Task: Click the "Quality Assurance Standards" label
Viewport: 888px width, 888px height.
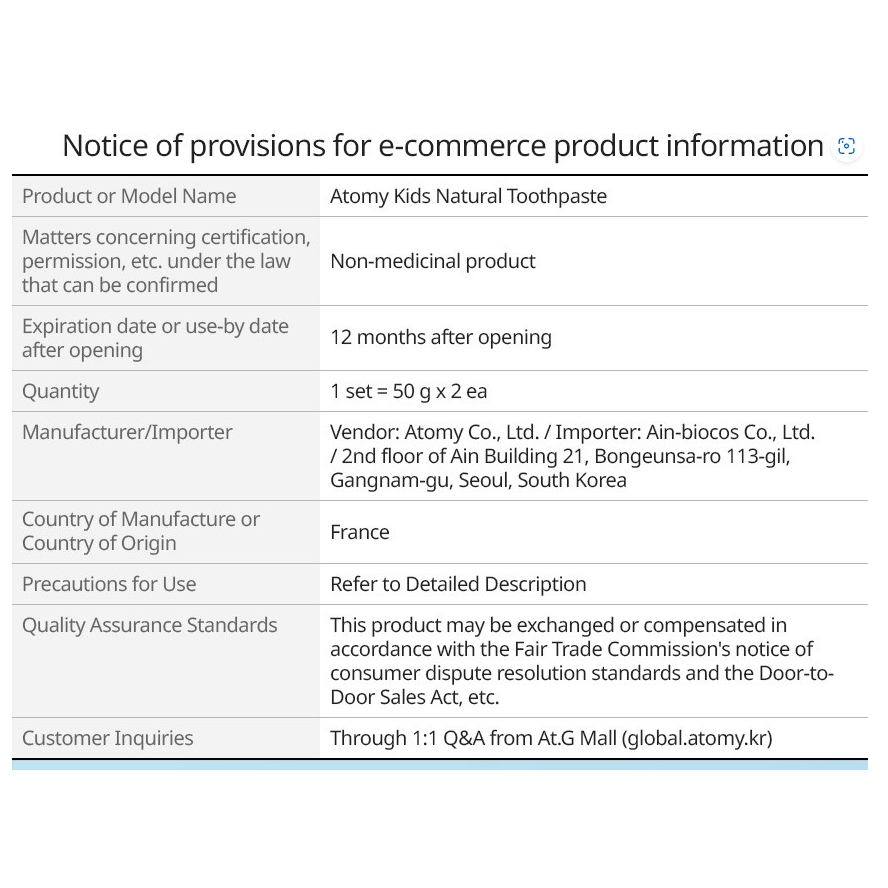Action: [x=149, y=625]
